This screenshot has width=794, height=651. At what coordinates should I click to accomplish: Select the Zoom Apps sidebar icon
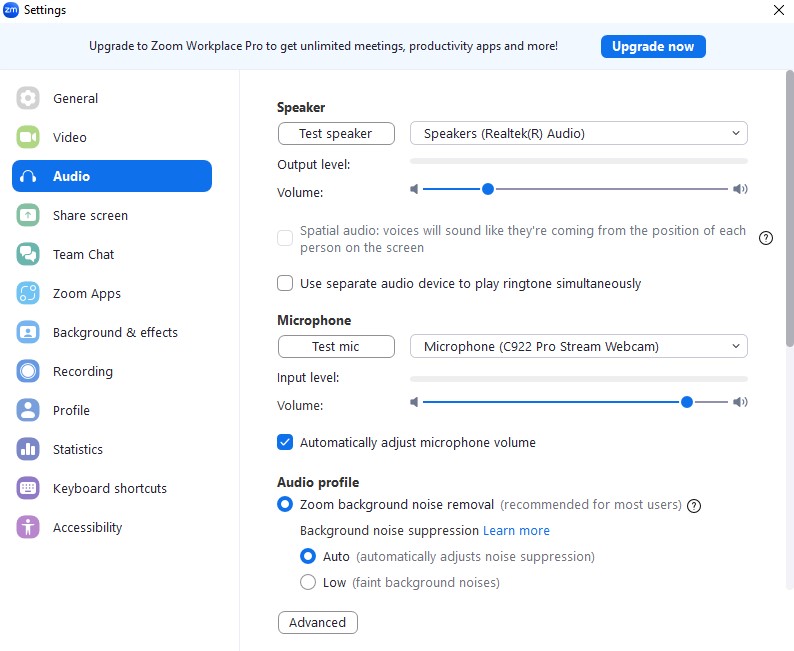point(28,293)
